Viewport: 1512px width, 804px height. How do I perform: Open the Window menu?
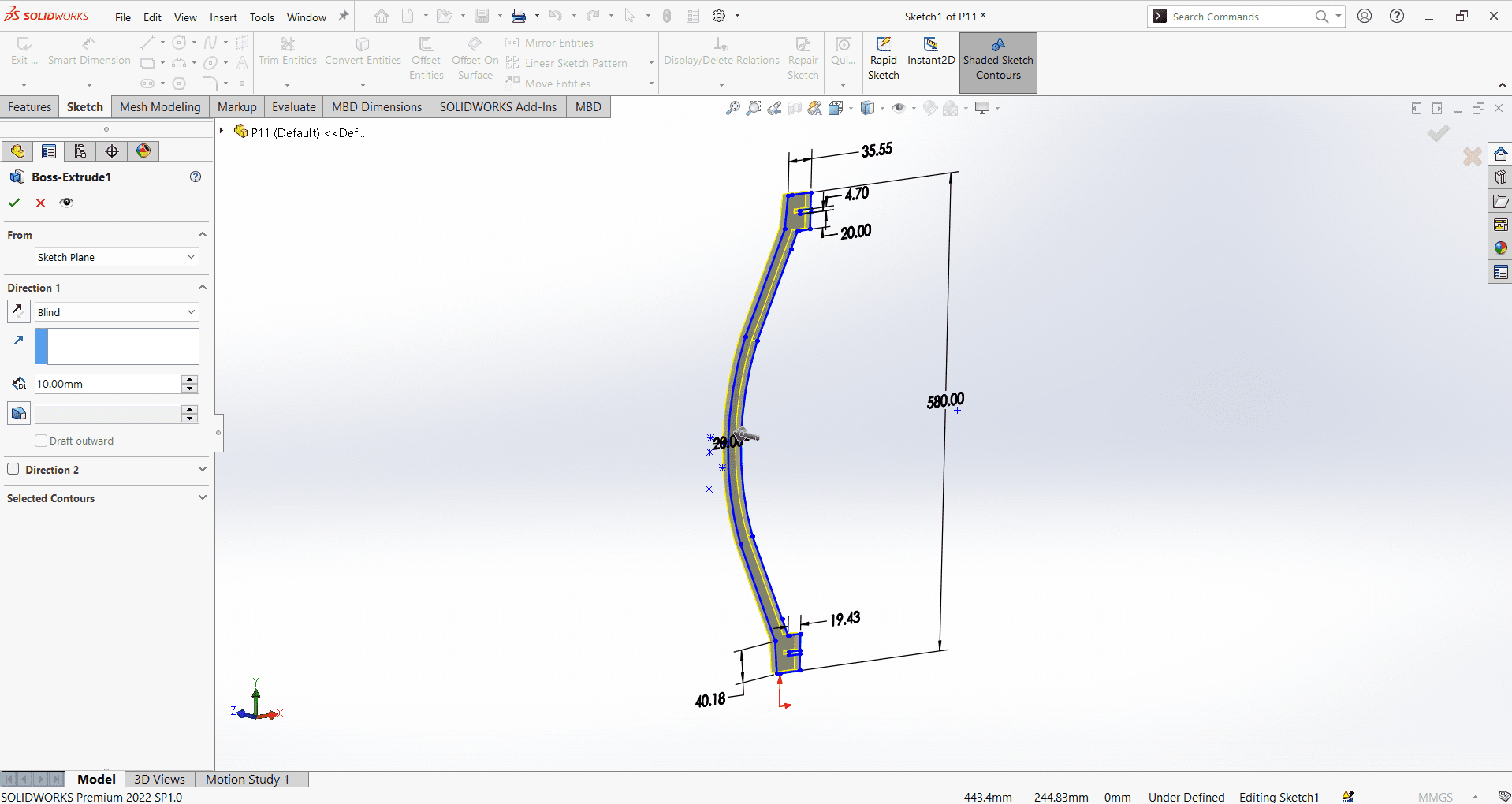point(307,17)
